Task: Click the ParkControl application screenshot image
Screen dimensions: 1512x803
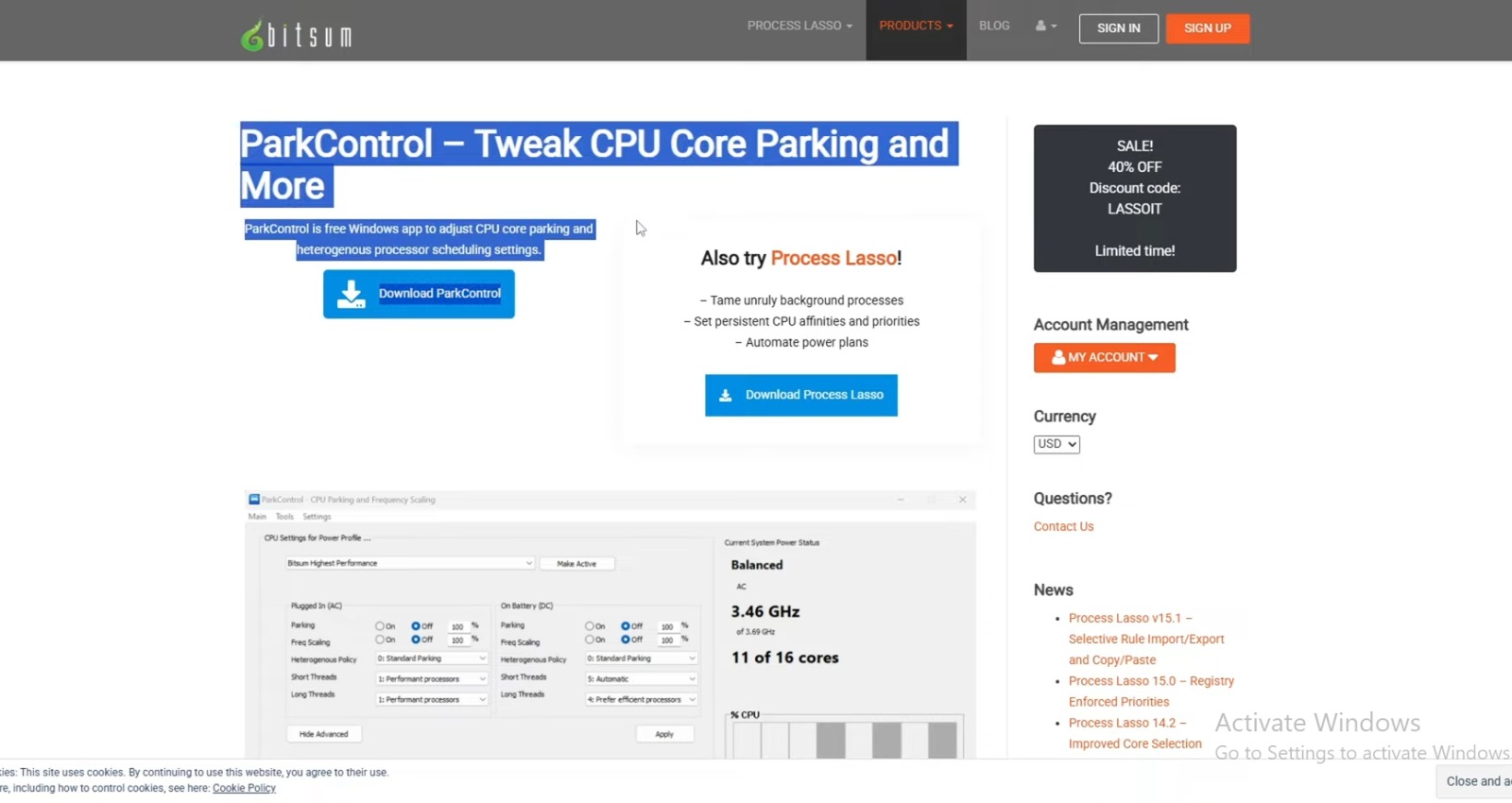Action: click(x=610, y=624)
